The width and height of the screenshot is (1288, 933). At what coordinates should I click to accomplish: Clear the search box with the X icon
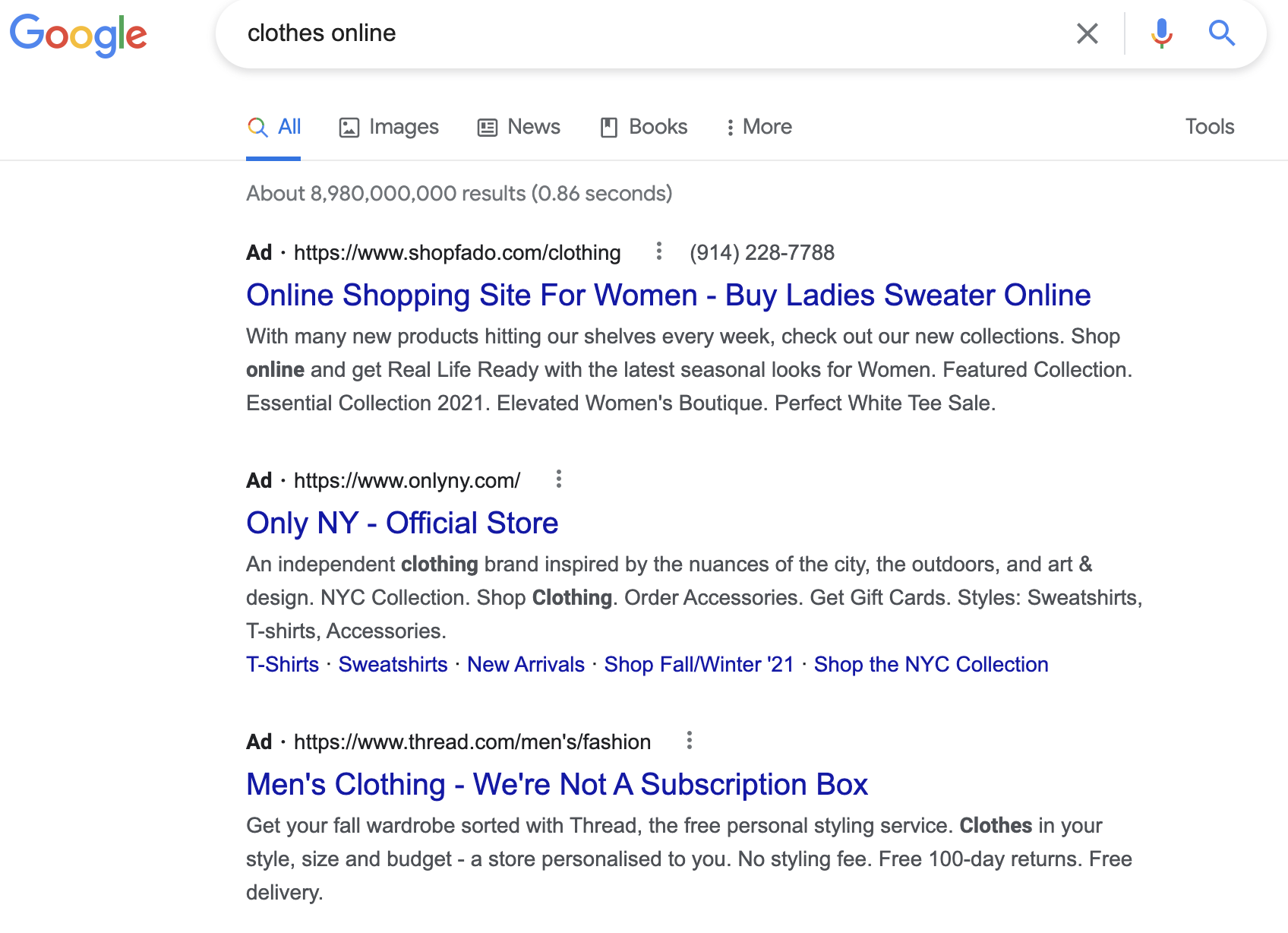click(1088, 33)
